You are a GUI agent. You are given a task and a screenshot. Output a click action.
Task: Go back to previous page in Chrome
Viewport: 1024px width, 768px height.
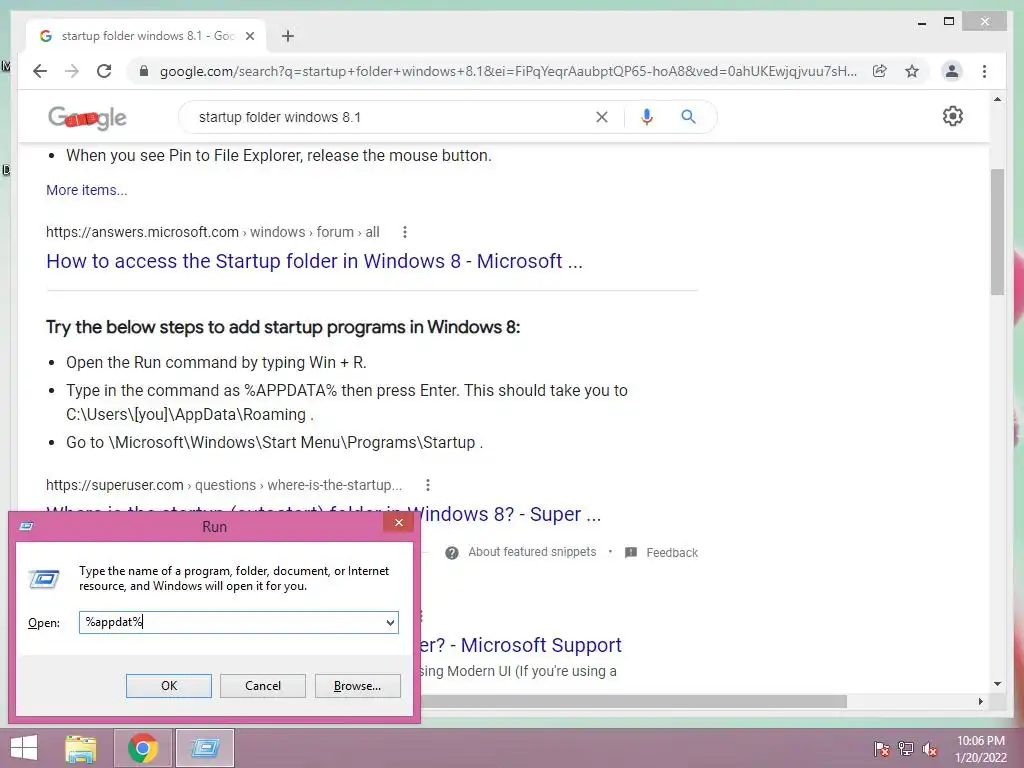click(40, 71)
